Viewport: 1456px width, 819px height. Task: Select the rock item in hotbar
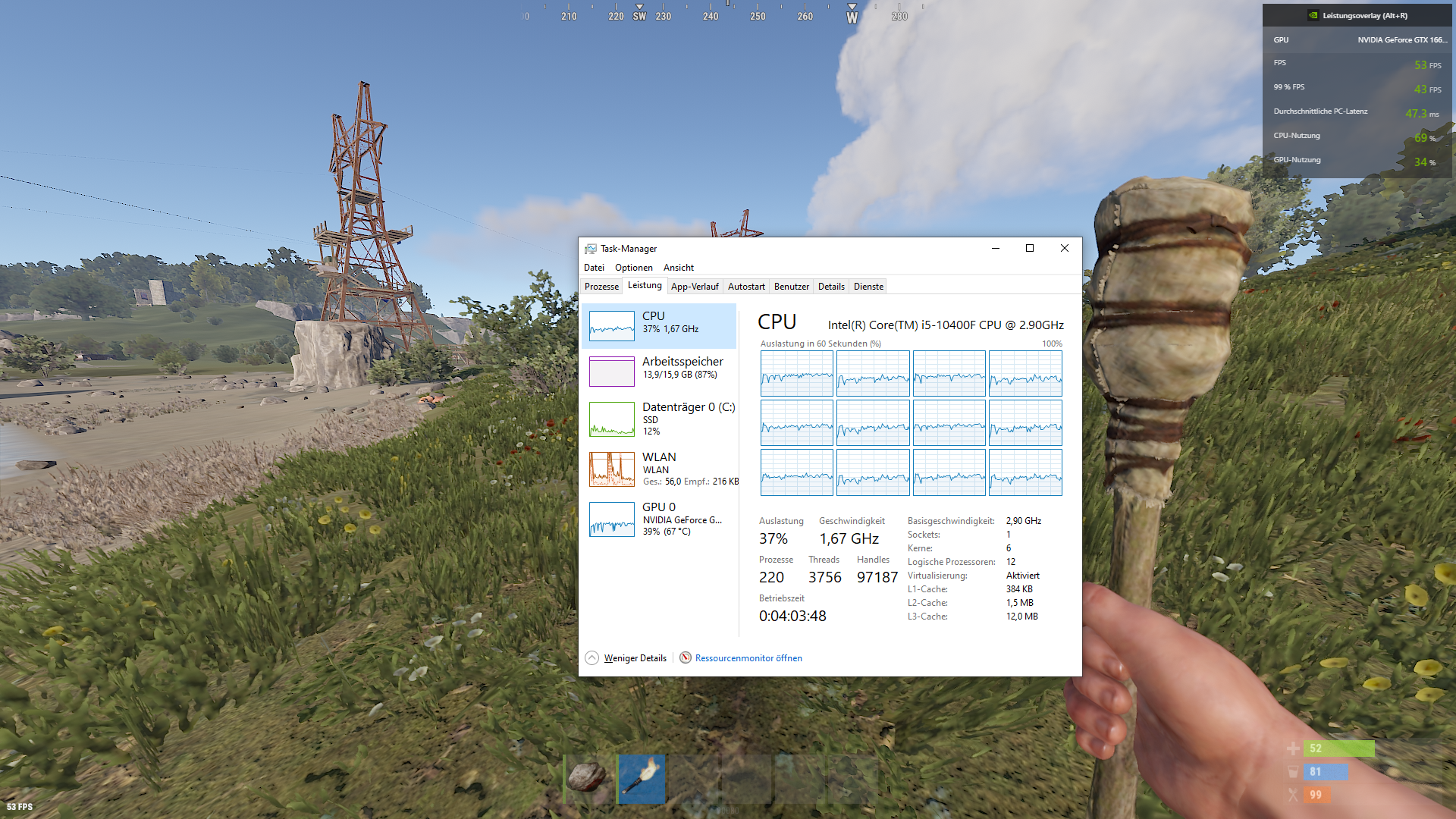587,778
